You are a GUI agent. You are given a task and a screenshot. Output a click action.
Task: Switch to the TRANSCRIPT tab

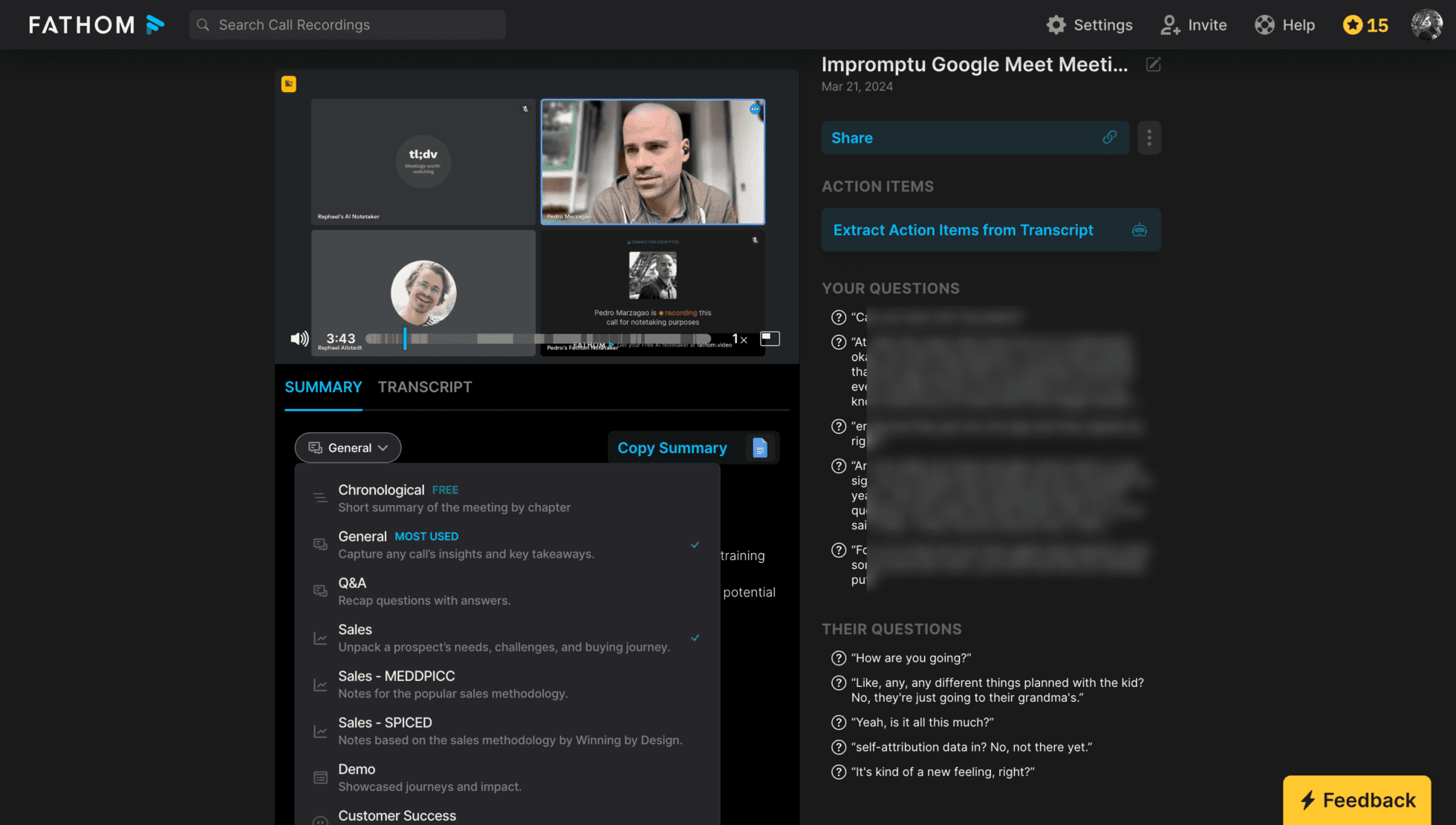424,387
